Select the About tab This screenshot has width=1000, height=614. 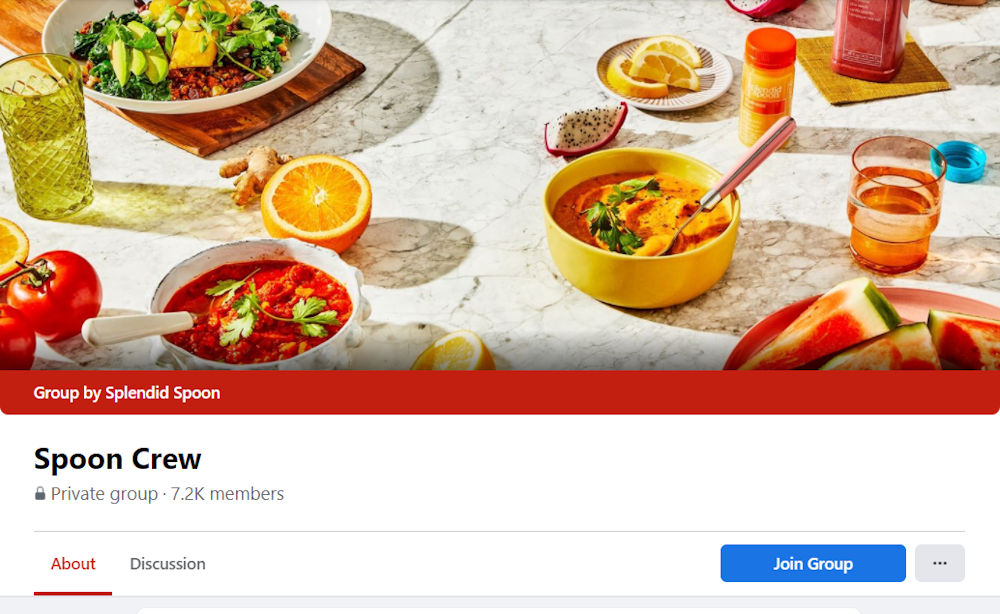(x=73, y=564)
